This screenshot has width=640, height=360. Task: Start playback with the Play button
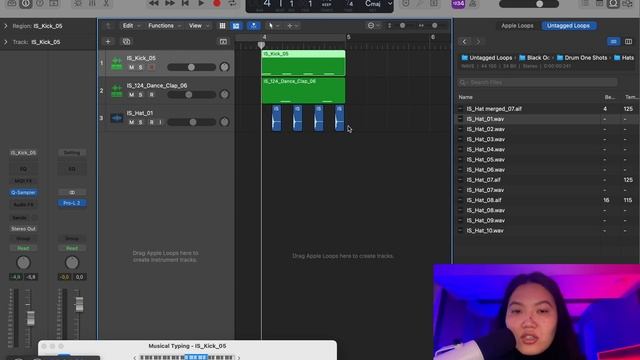click(x=201, y=3)
